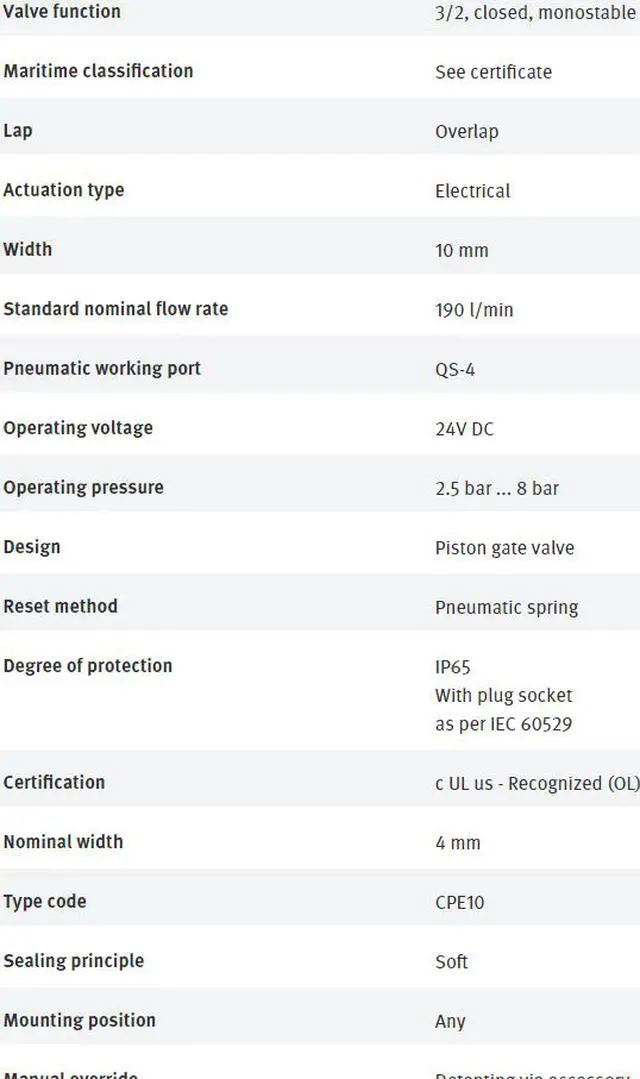The height and width of the screenshot is (1079, 640).
Task: Click the Reset method label
Action: coord(61,606)
